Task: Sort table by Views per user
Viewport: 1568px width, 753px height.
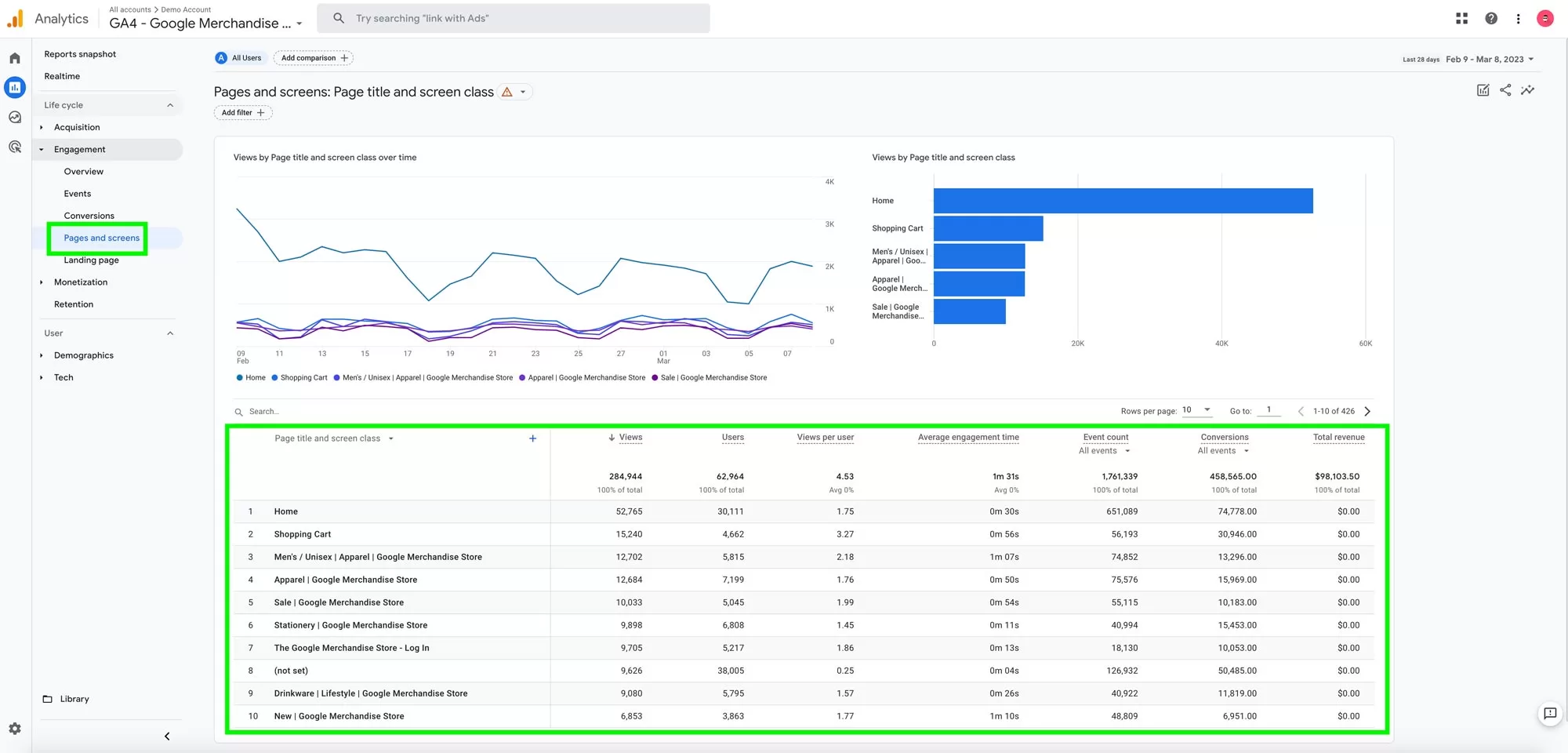Action: (x=826, y=438)
